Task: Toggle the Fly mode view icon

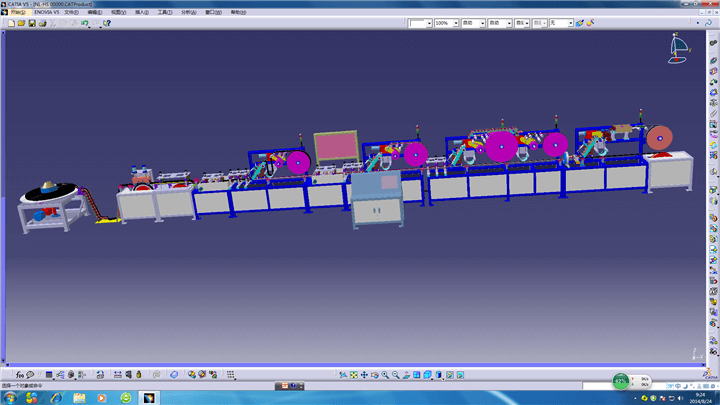Action: pyautogui.click(x=342, y=374)
